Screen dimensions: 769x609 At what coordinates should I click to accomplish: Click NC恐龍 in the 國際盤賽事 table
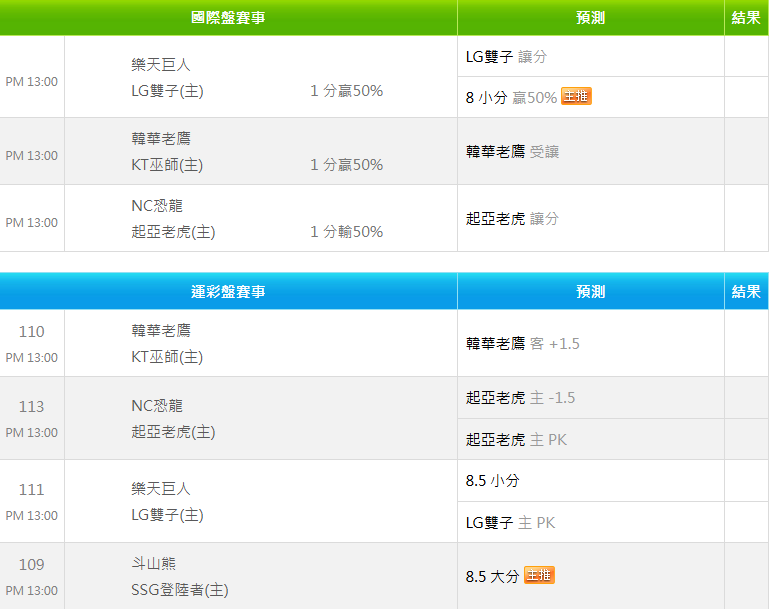[x=157, y=205]
